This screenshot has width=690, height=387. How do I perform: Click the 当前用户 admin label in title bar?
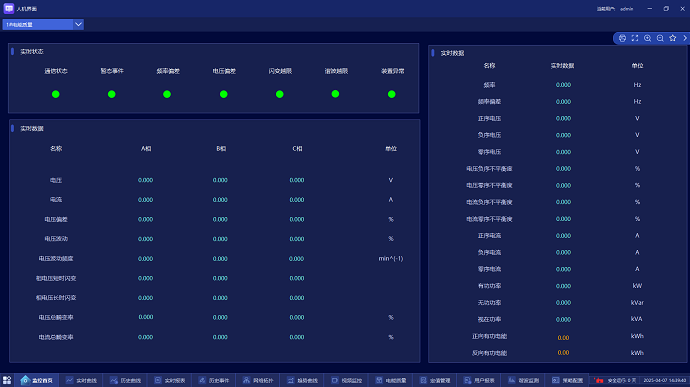[x=615, y=9]
